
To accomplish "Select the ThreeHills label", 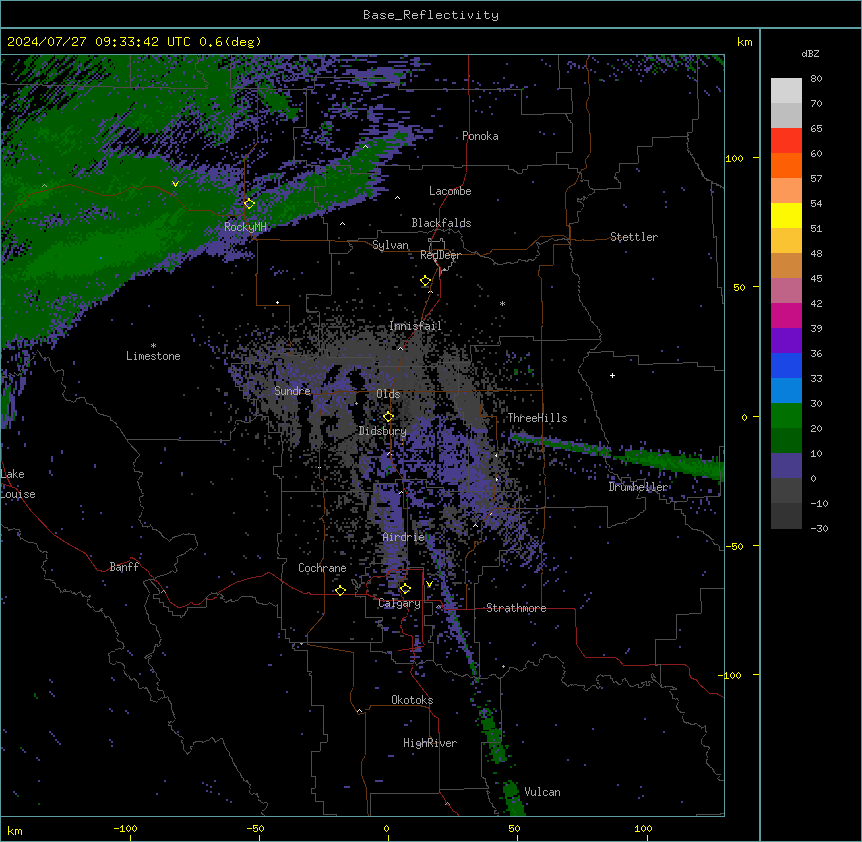I will point(537,418).
